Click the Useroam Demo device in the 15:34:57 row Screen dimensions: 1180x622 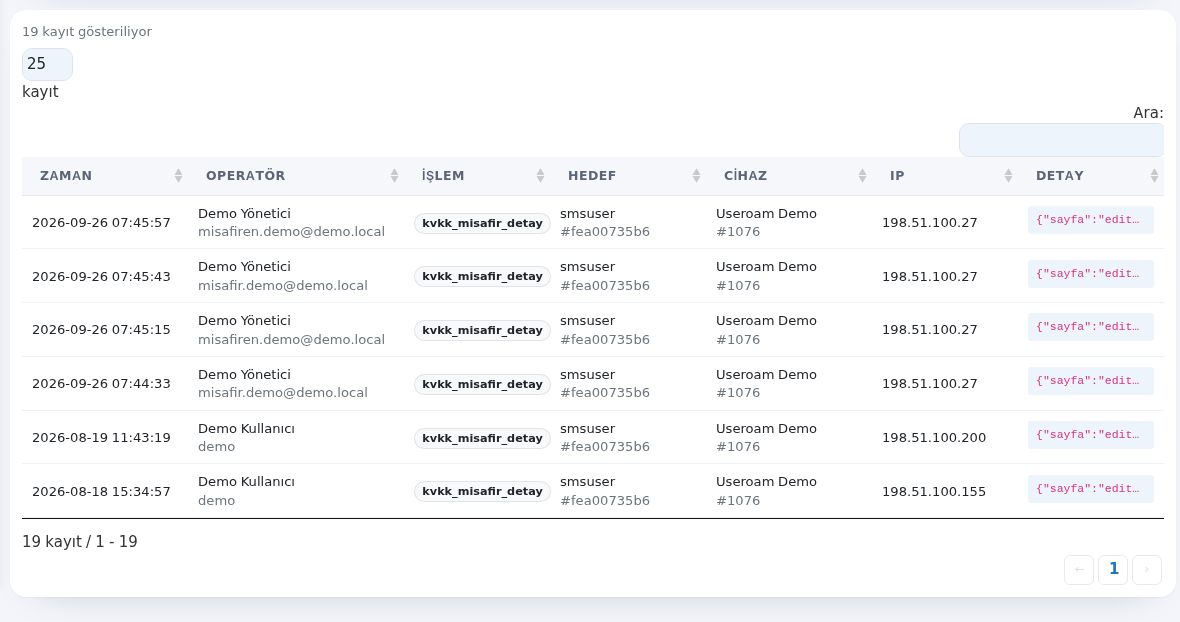(766, 482)
